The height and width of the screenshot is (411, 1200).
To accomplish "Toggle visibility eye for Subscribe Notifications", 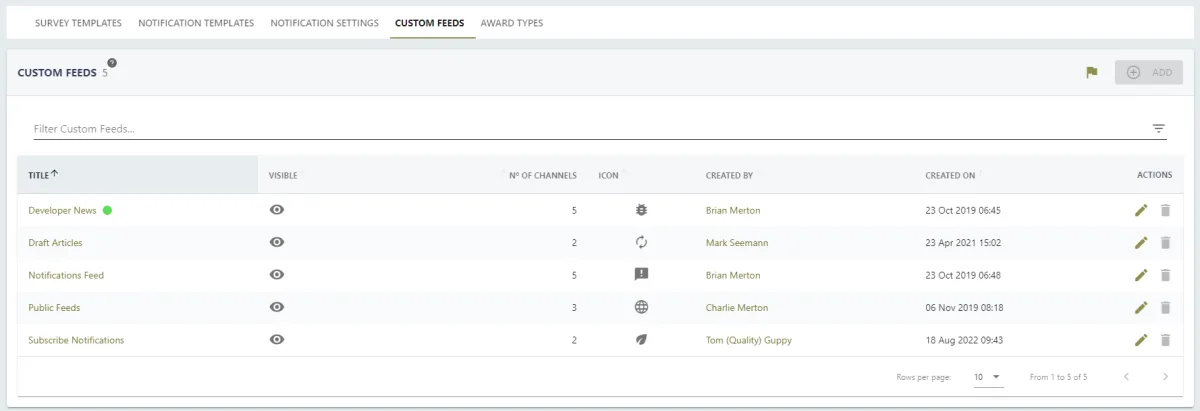I will coord(277,340).
